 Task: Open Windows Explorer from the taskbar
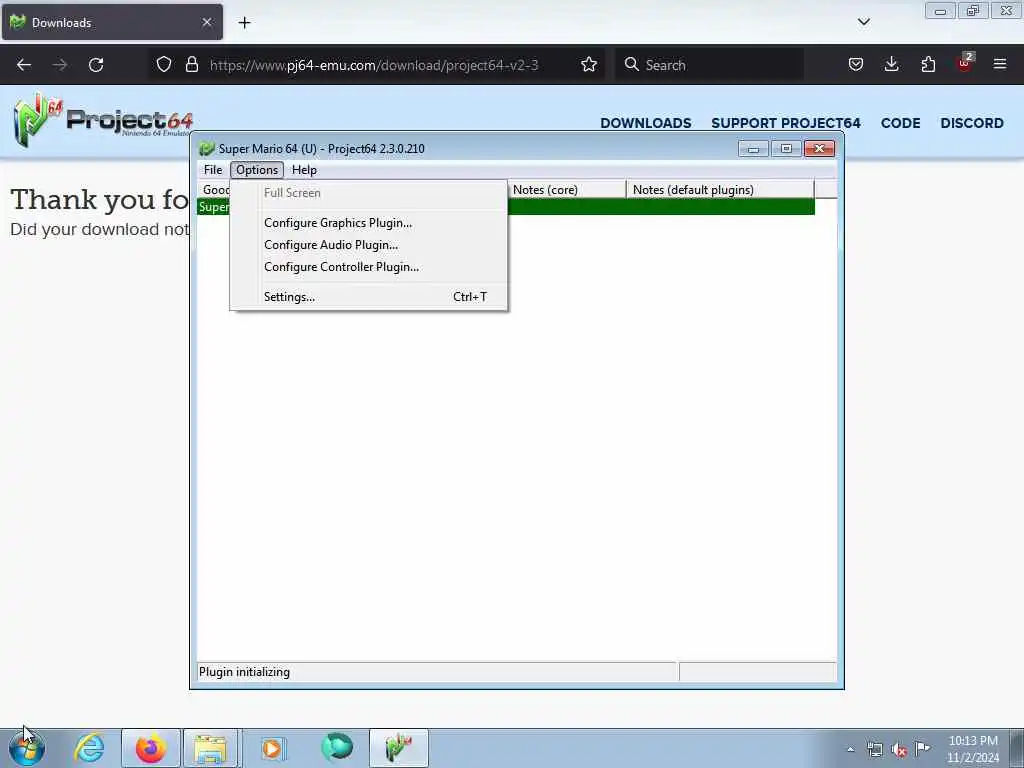[210, 748]
